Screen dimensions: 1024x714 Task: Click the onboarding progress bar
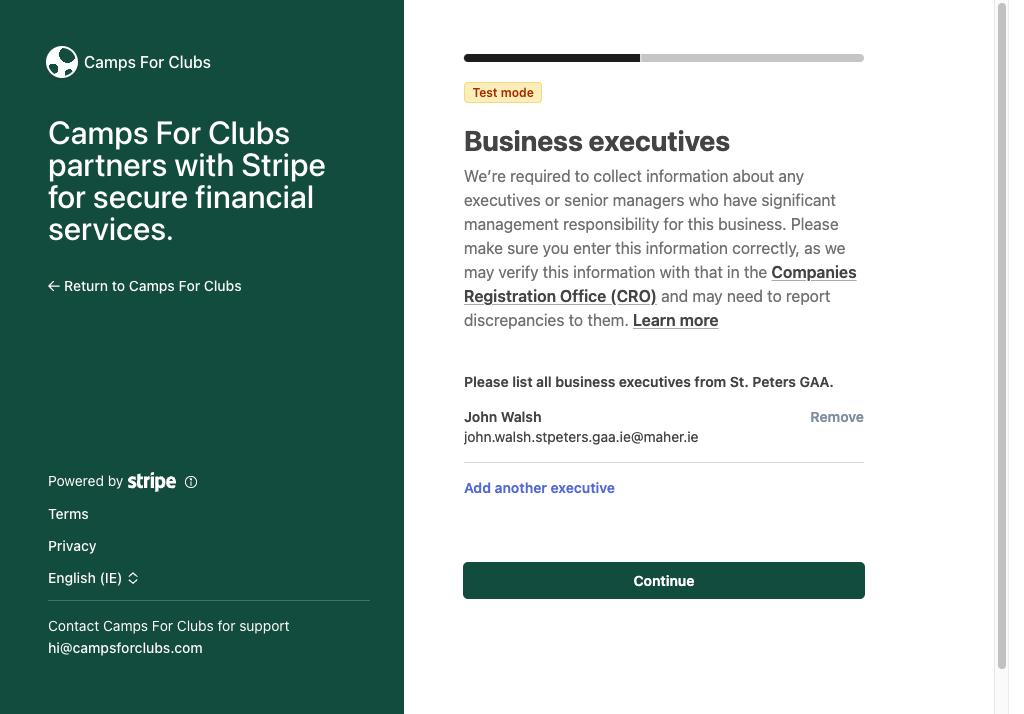(664, 58)
